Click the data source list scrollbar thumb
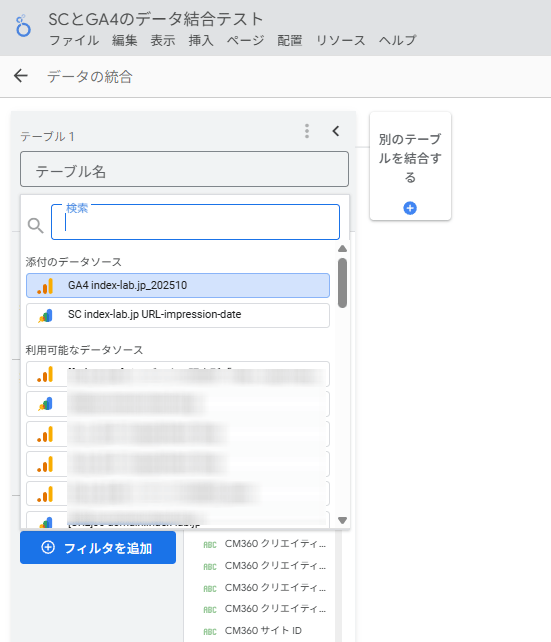Screen dimensions: 551x642 [343, 283]
